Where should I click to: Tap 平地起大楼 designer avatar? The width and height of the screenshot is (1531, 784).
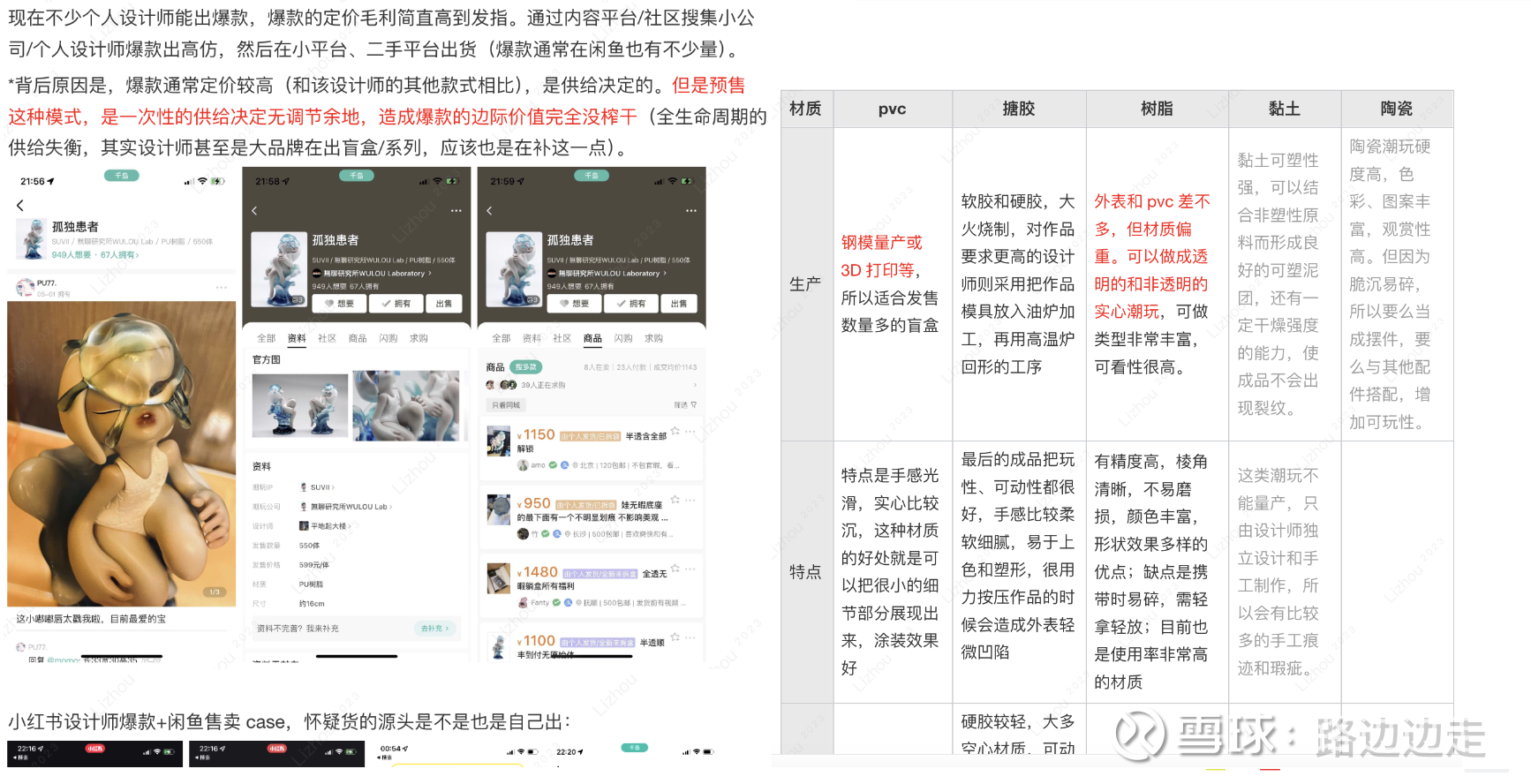pyautogui.click(x=304, y=526)
